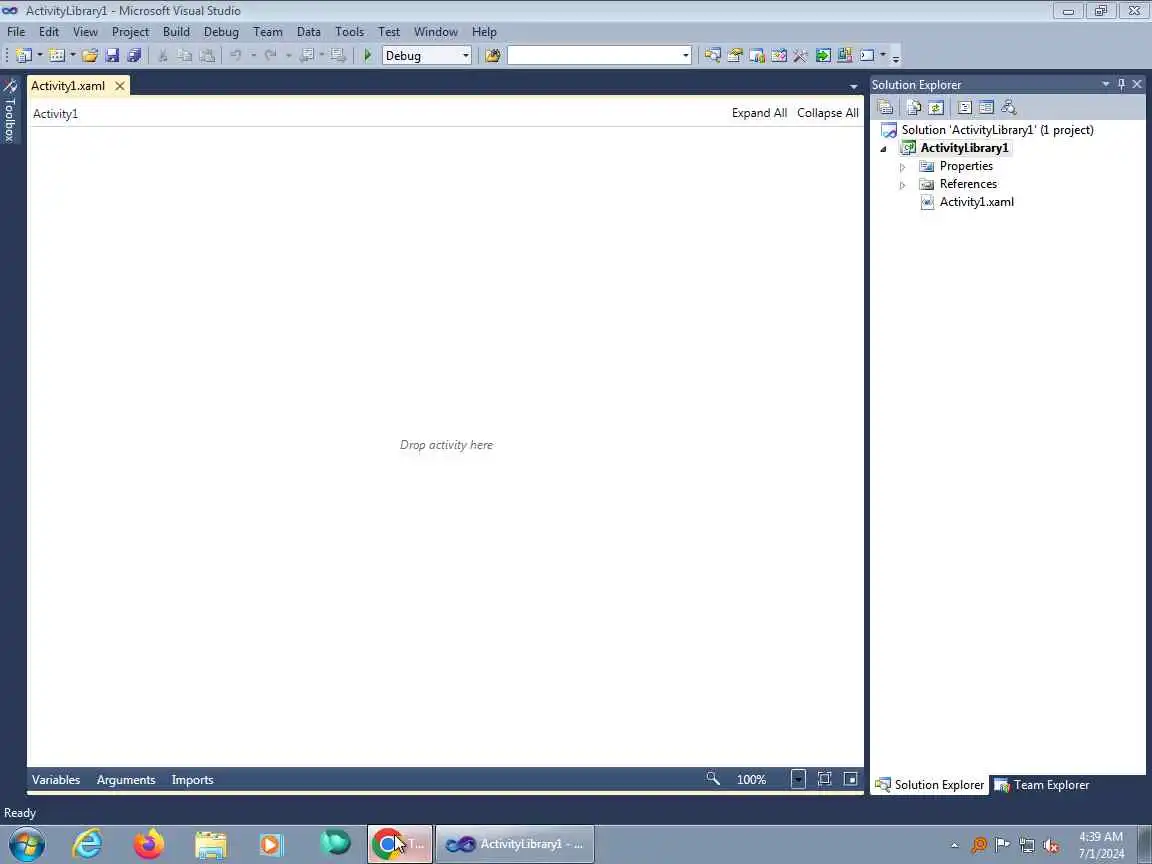The image size is (1152, 864).
Task: Open the File menu
Action: click(x=16, y=32)
